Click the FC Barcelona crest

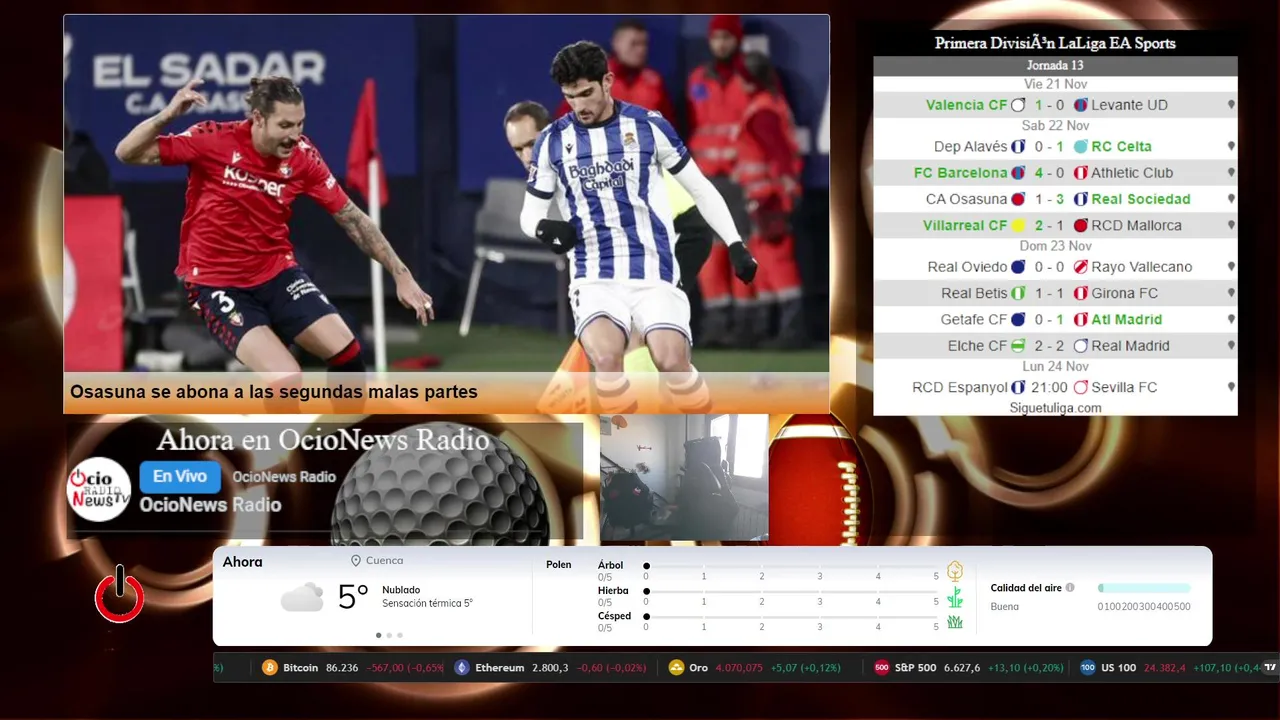click(x=1018, y=173)
